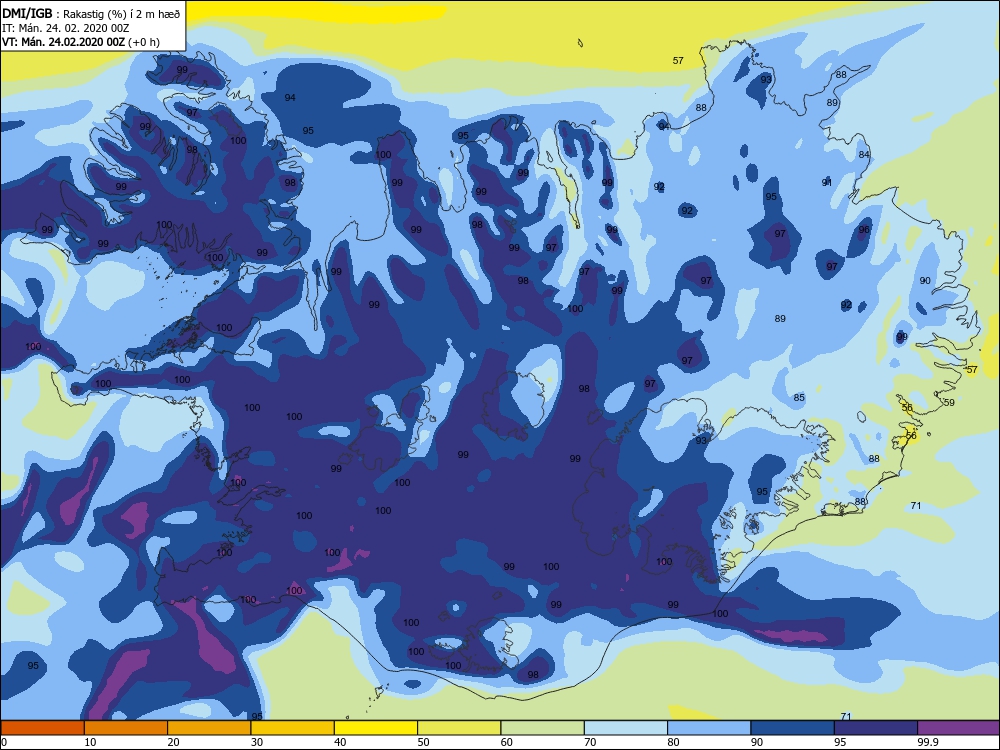
Task: Click the humidity value '85' on the map
Action: tap(799, 397)
